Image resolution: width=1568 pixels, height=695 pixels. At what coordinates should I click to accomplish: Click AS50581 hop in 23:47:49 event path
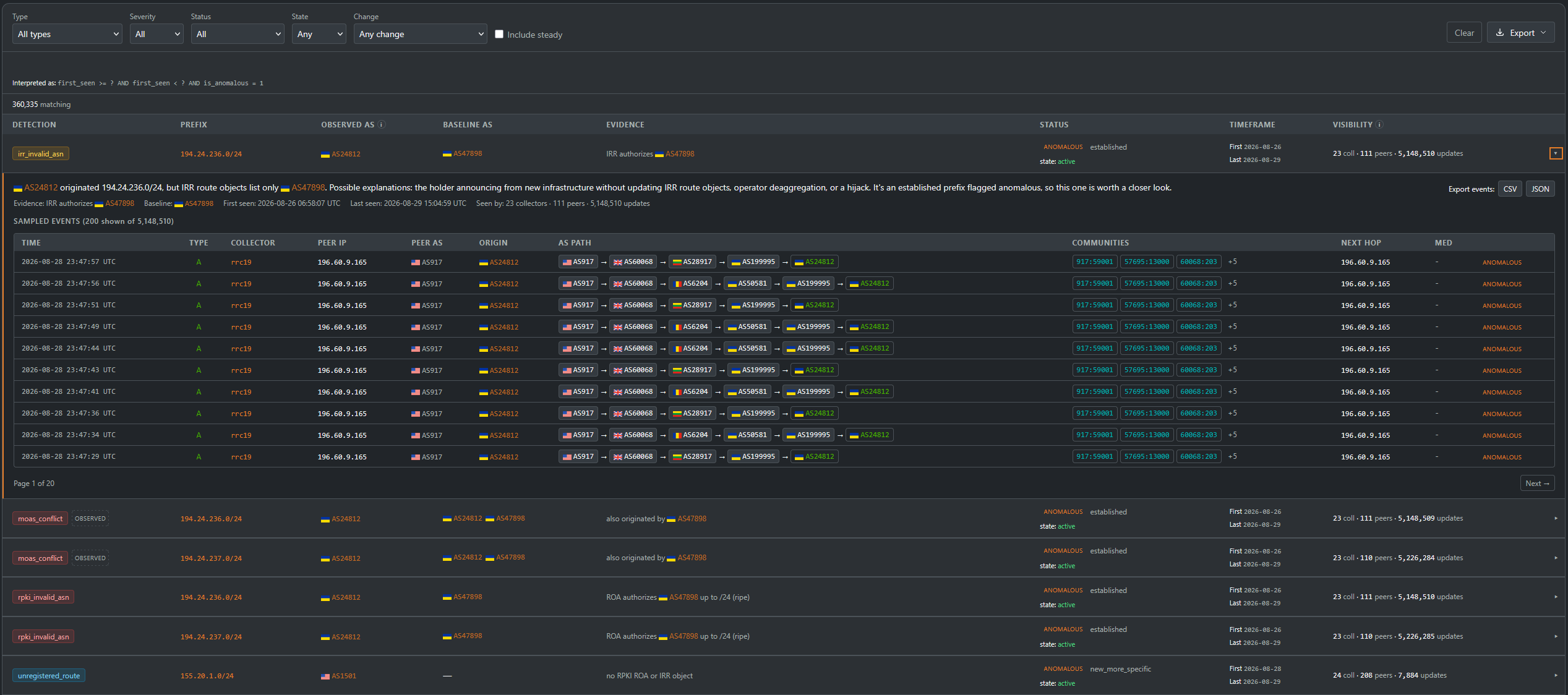747,326
